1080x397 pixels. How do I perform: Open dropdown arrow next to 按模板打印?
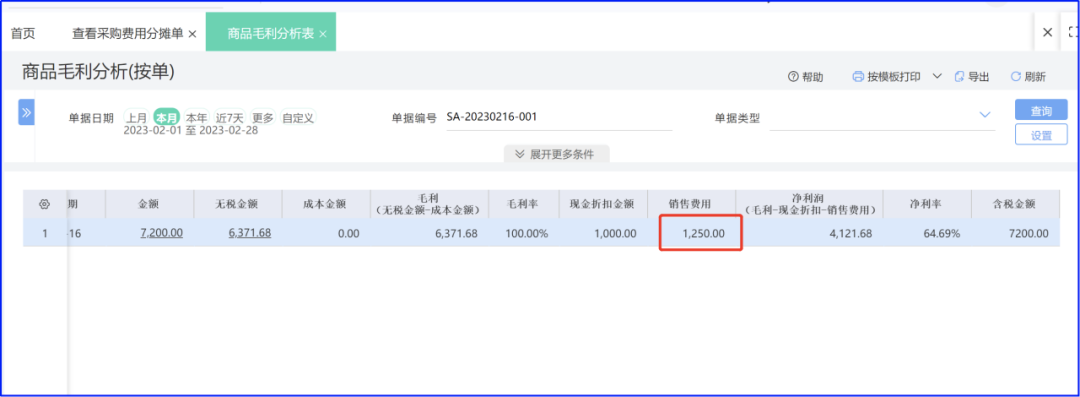(937, 77)
